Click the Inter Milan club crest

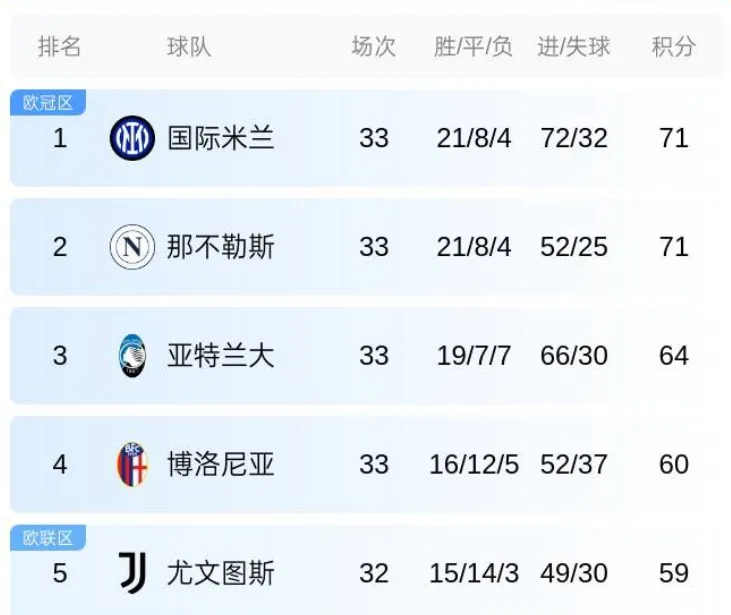tap(132, 138)
